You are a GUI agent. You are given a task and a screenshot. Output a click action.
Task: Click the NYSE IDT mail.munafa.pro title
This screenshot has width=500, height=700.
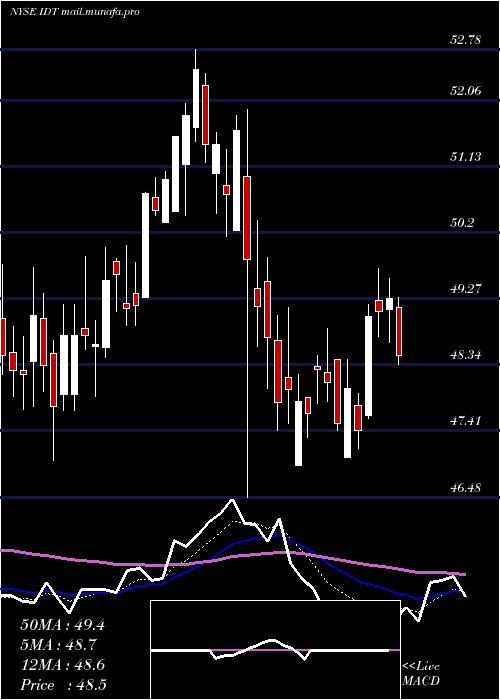pos(75,12)
